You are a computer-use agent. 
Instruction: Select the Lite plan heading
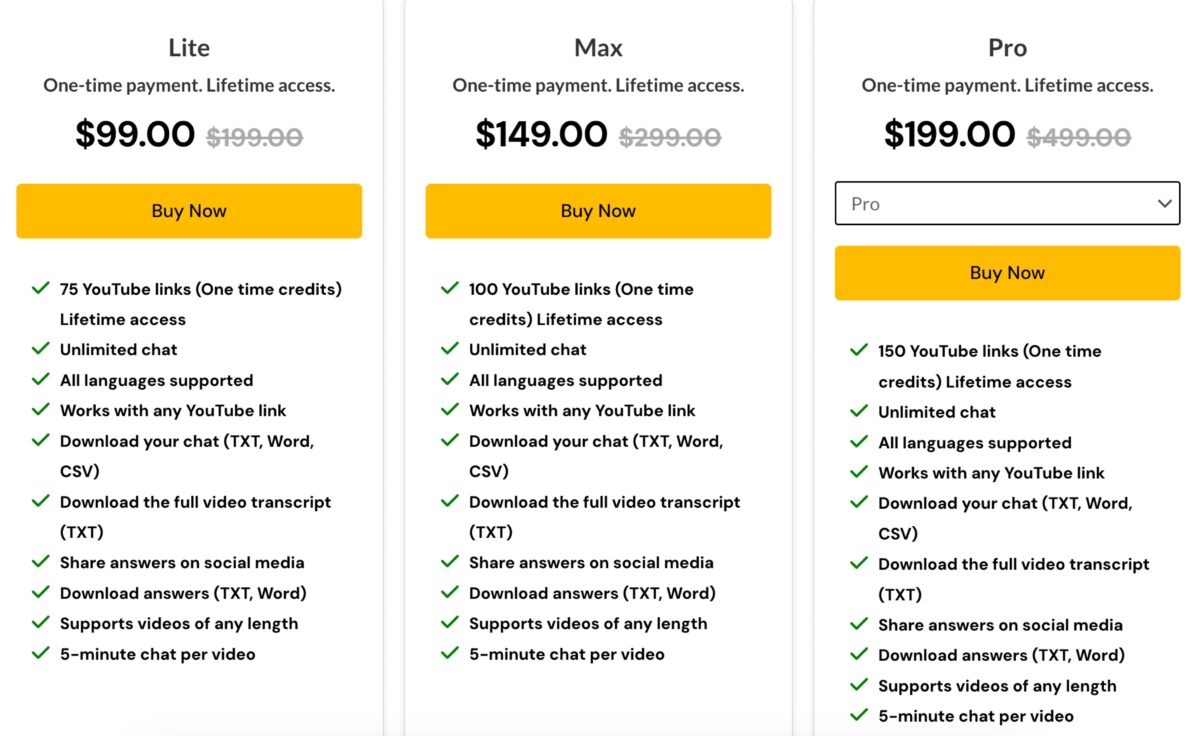pos(189,48)
